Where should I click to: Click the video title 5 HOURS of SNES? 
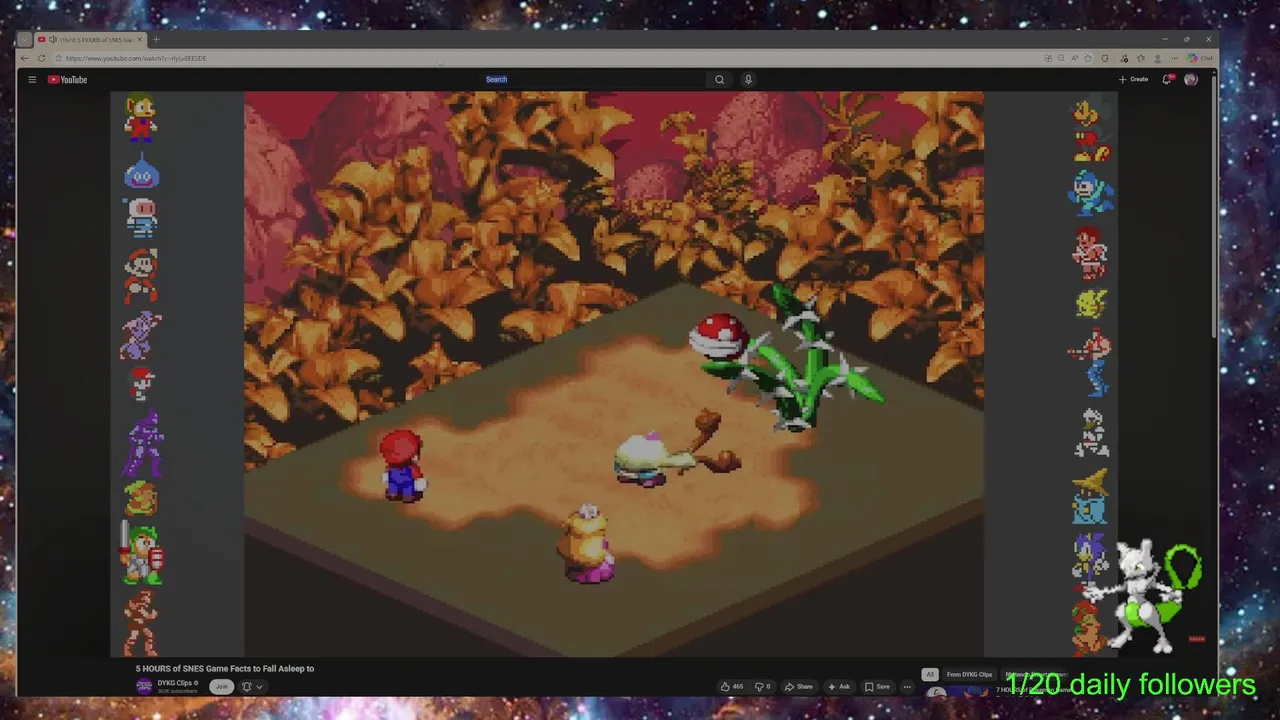tap(225, 668)
